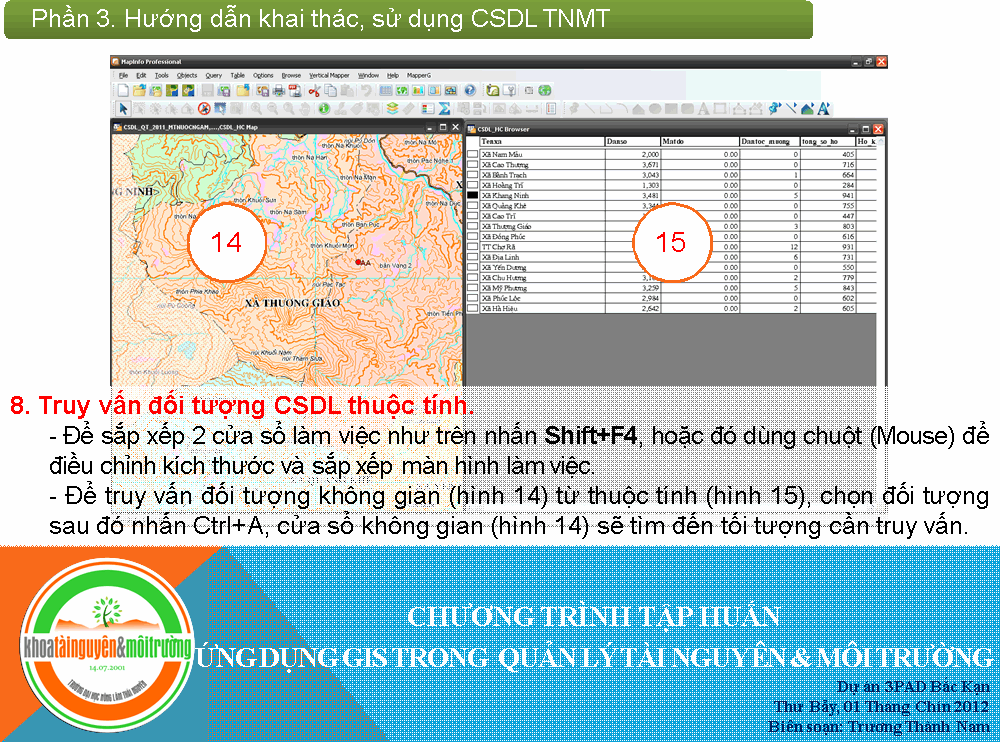Screen dimensions: 1000x742
Task: Click the Dantoc_muong column header
Action: [769, 142]
